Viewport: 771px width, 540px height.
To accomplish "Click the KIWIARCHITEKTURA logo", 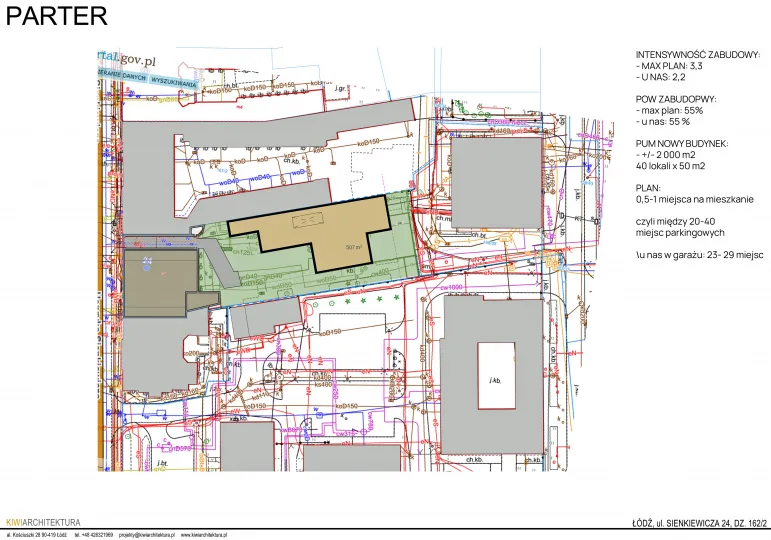I will tap(43, 523).
